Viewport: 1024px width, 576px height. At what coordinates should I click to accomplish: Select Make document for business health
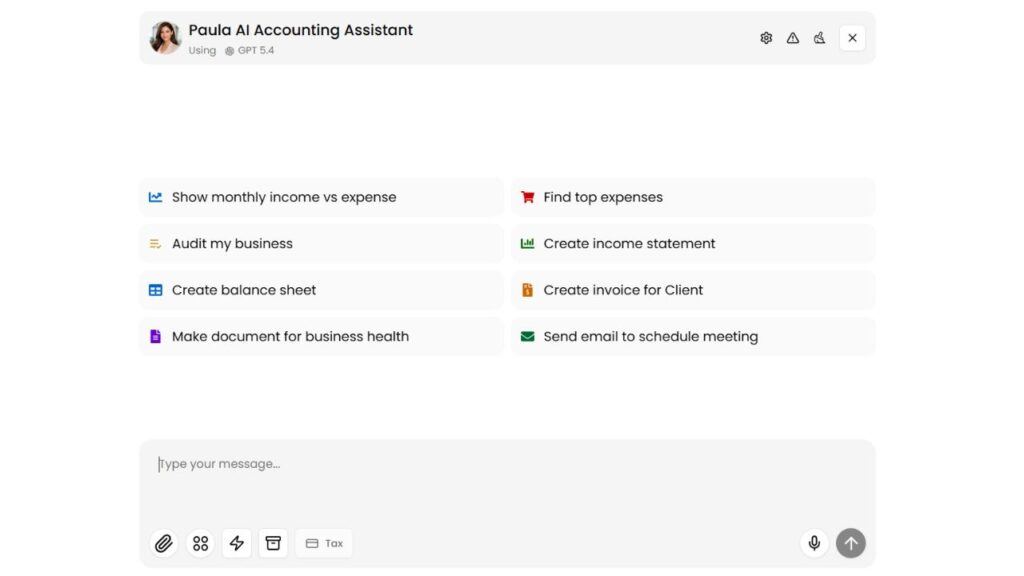[321, 336]
